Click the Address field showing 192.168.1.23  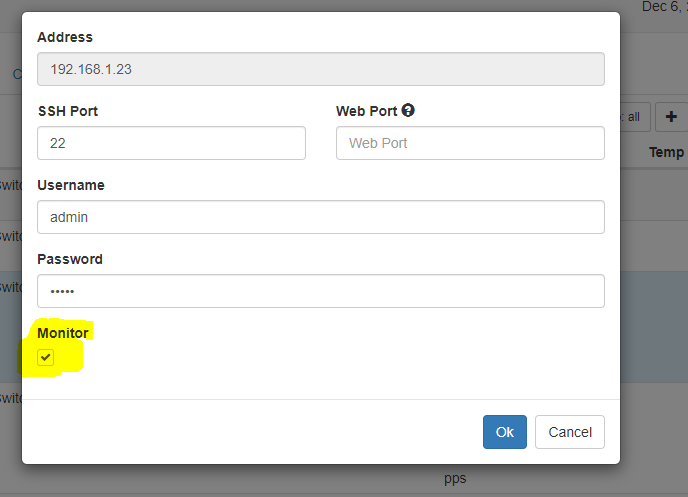click(x=320, y=69)
